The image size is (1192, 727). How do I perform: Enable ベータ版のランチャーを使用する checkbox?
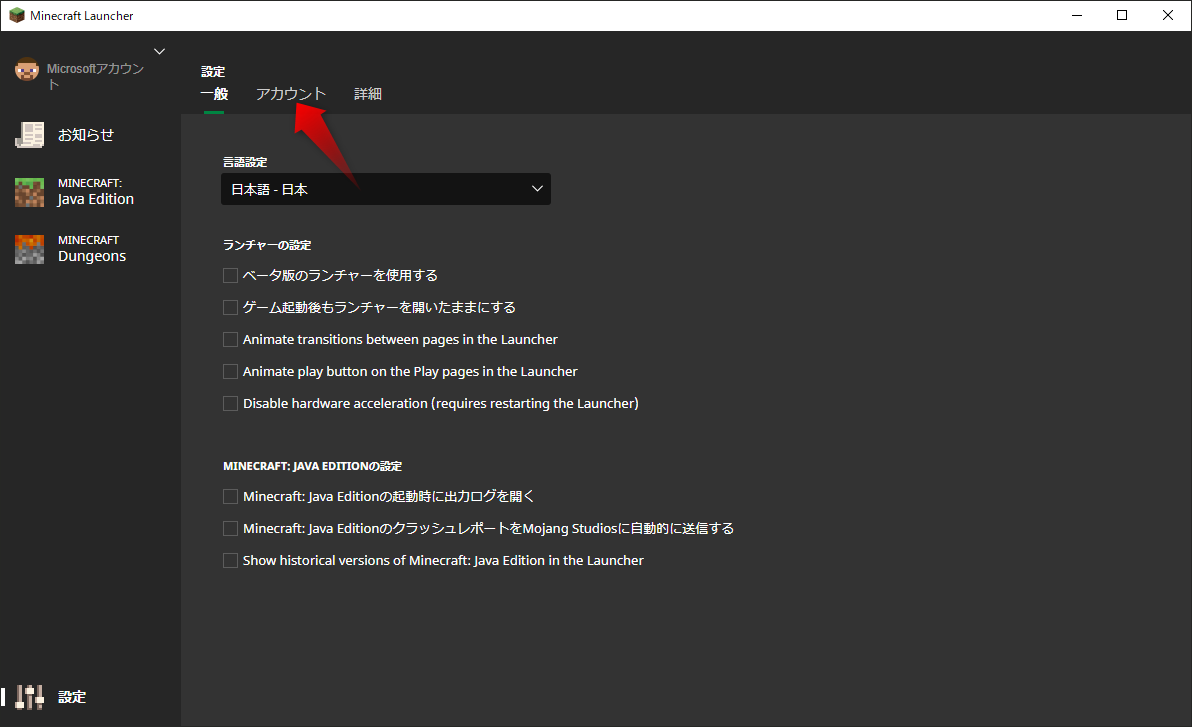click(230, 275)
